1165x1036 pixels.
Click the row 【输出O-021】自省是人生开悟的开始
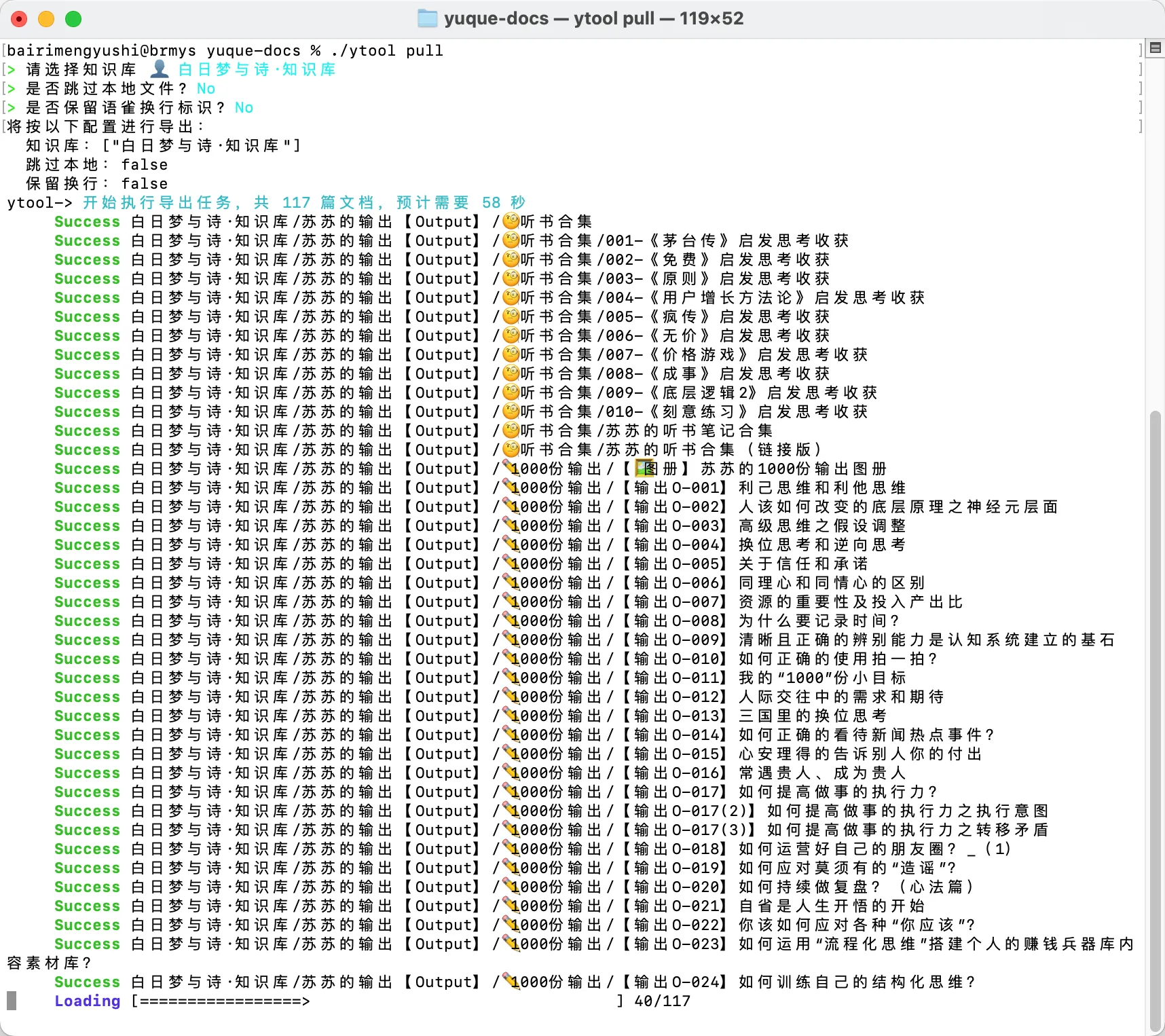point(489,906)
